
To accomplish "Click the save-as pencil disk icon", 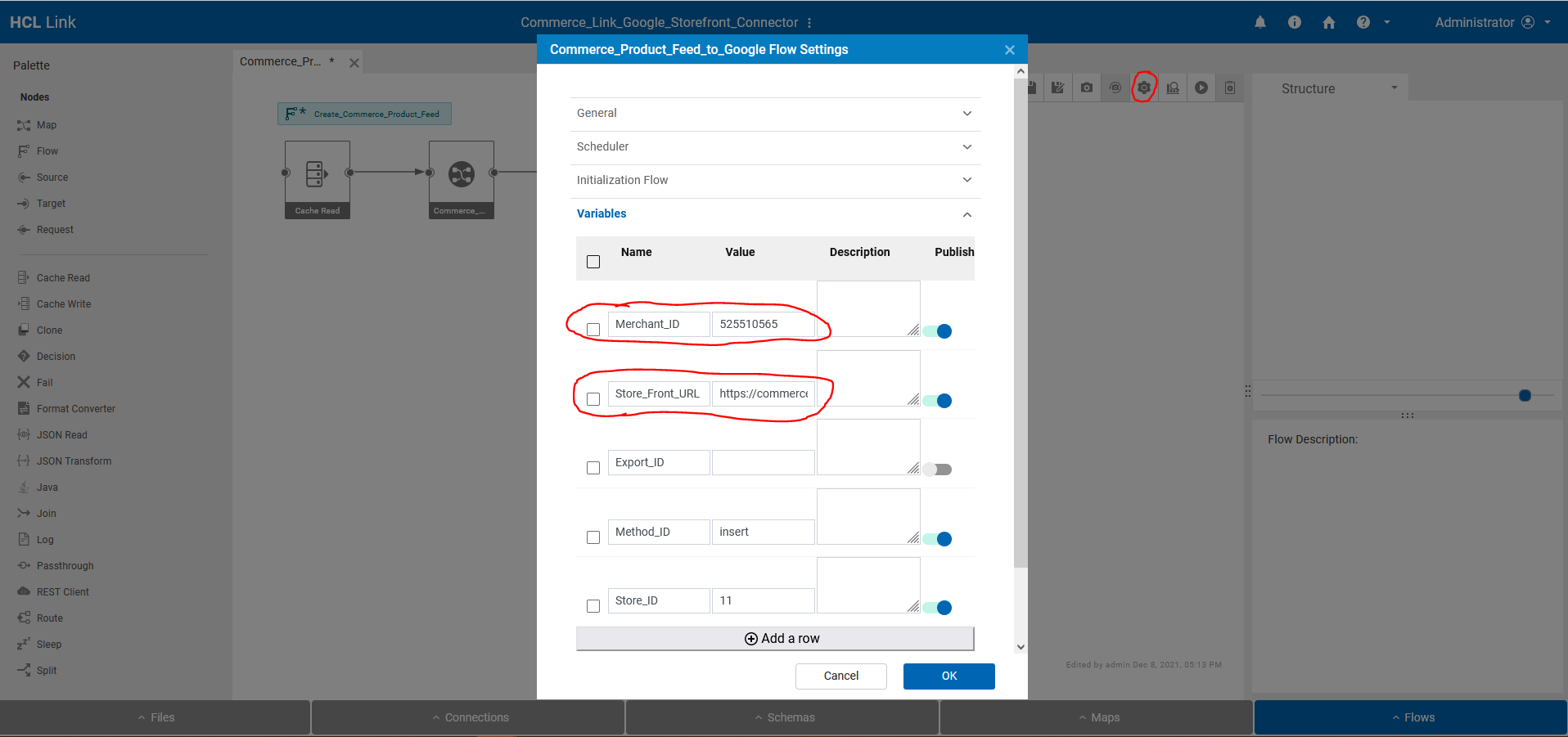I will click(x=1058, y=88).
